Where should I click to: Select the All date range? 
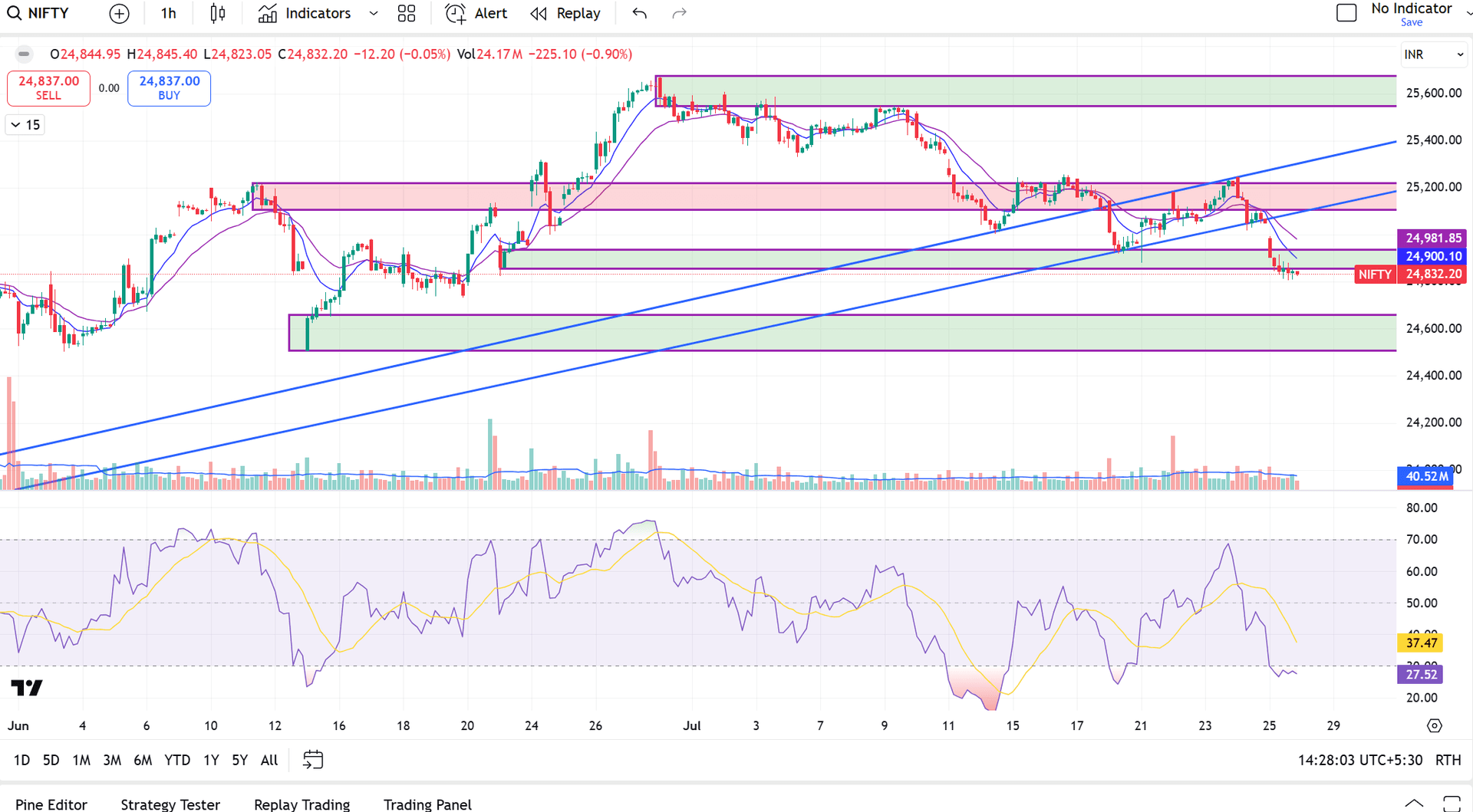(x=269, y=760)
